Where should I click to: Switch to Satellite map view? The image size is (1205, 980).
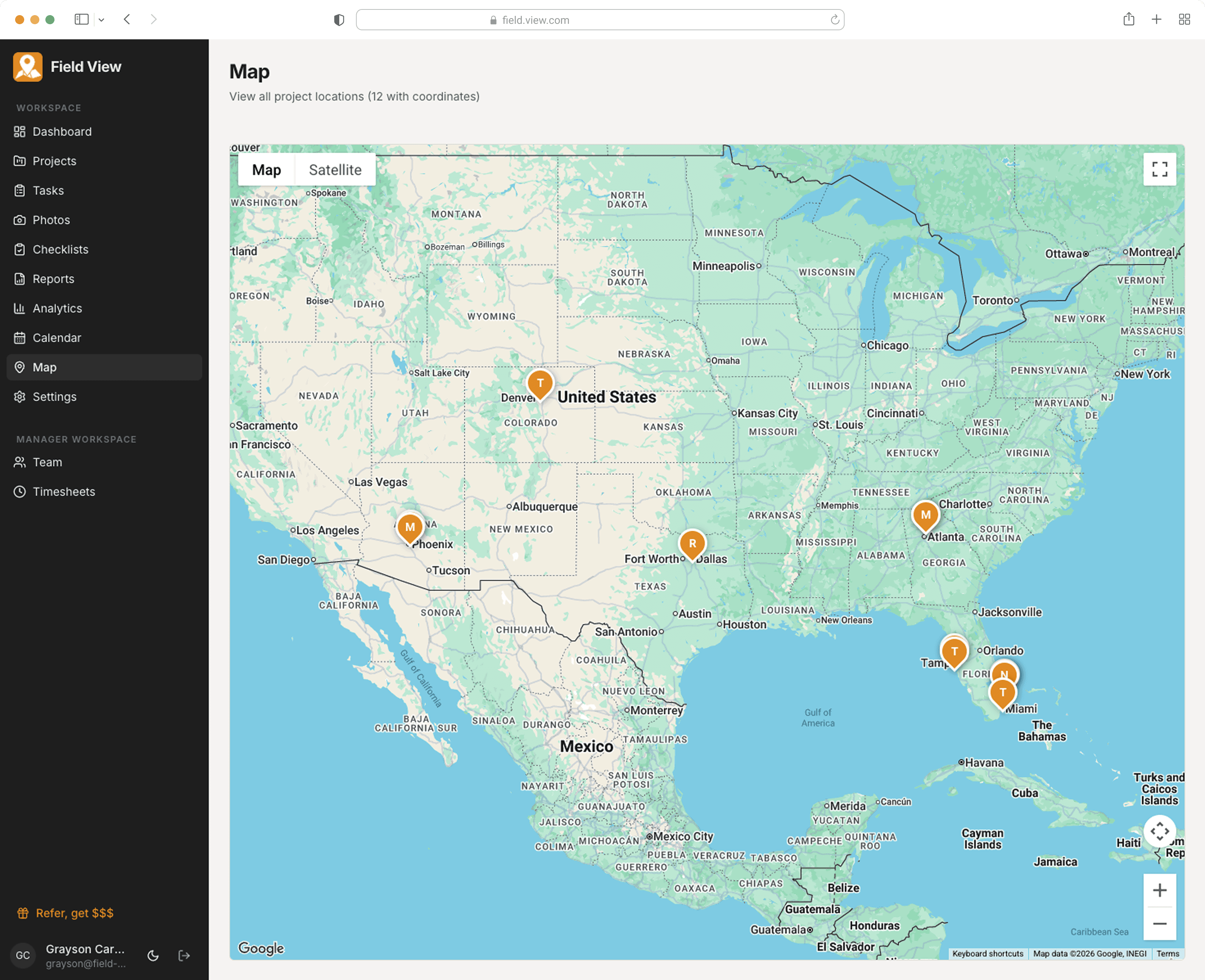pos(335,169)
